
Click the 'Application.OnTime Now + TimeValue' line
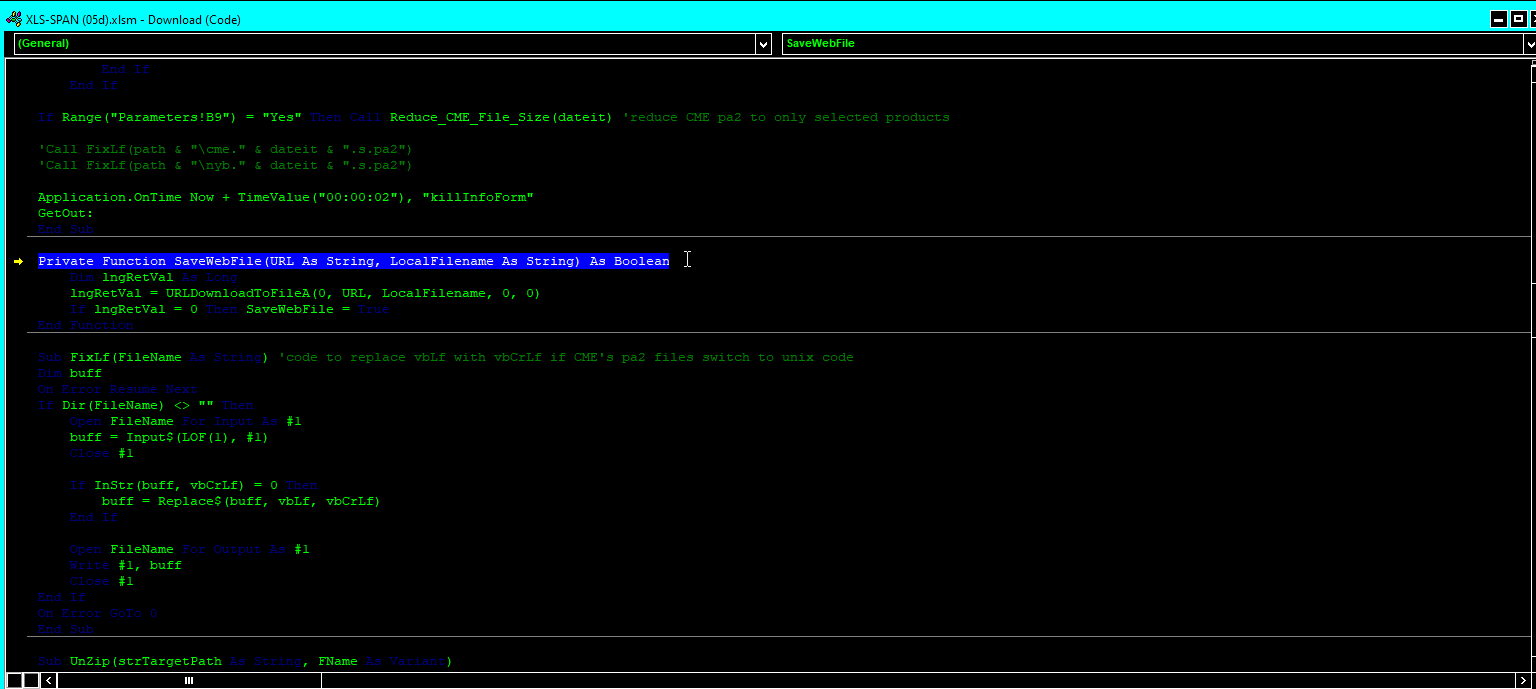(x=286, y=197)
